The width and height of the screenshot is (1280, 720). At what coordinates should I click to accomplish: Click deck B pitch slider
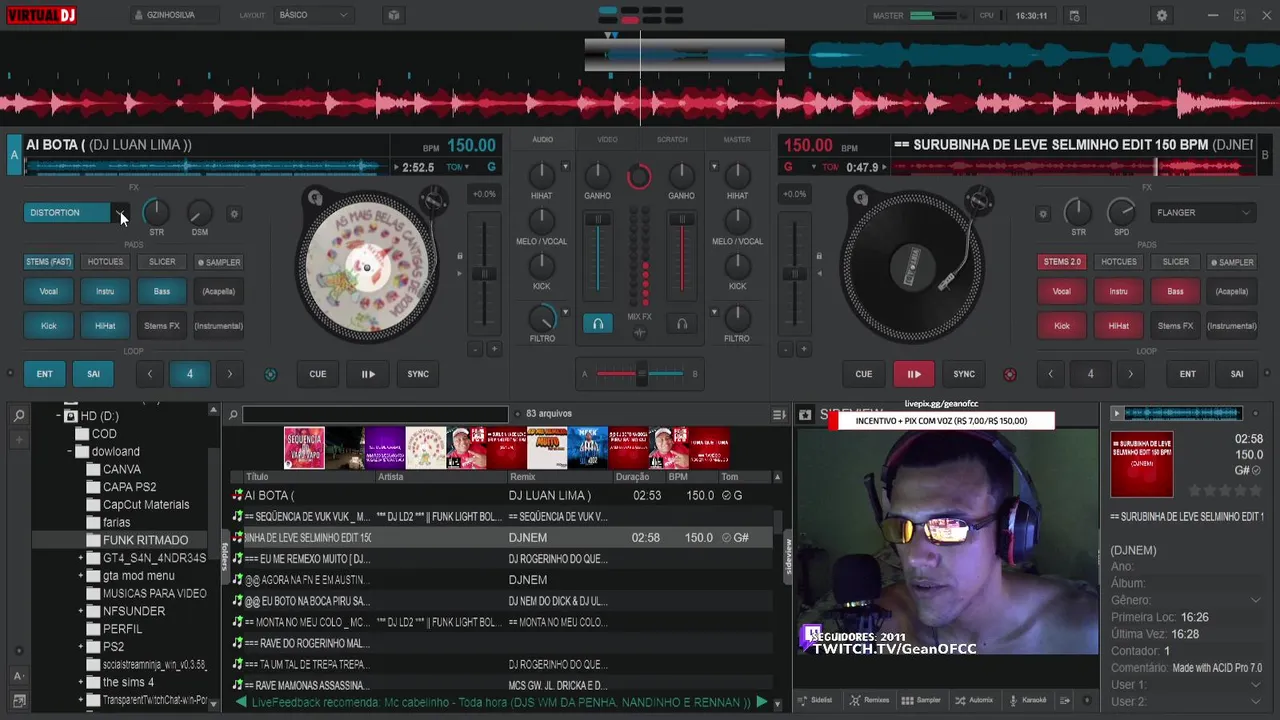795,273
